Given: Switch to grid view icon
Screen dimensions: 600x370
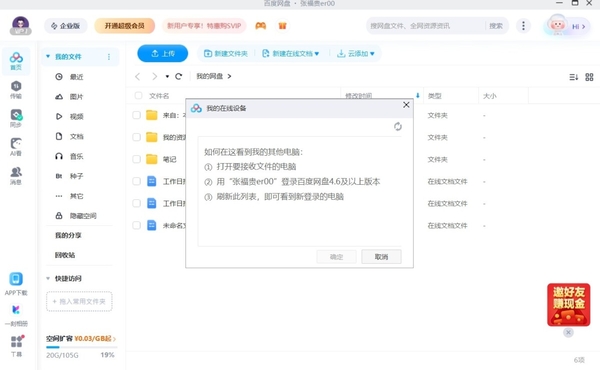Looking at the screenshot, I should point(589,77).
